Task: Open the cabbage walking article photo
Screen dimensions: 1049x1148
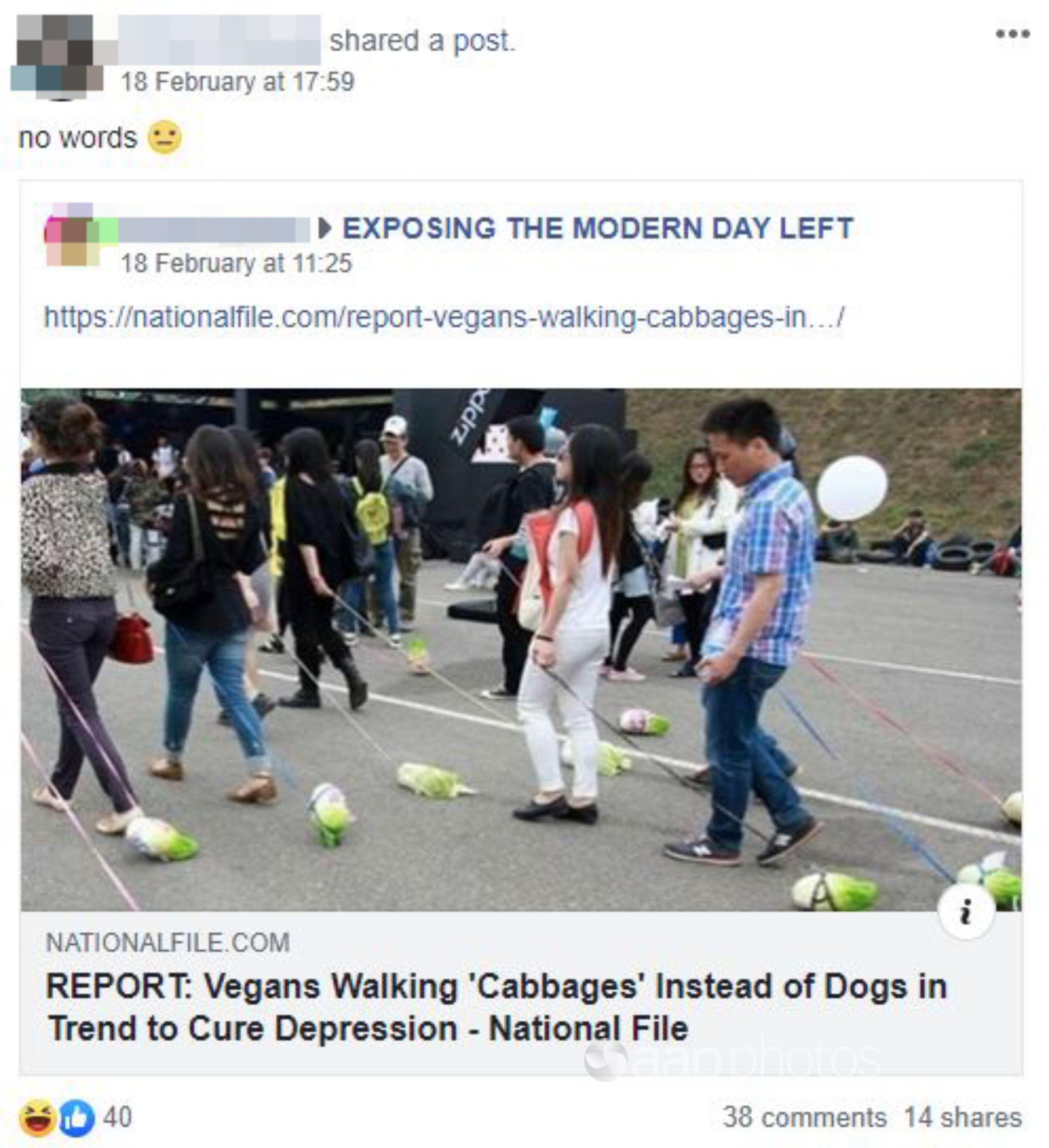Action: coord(521,650)
